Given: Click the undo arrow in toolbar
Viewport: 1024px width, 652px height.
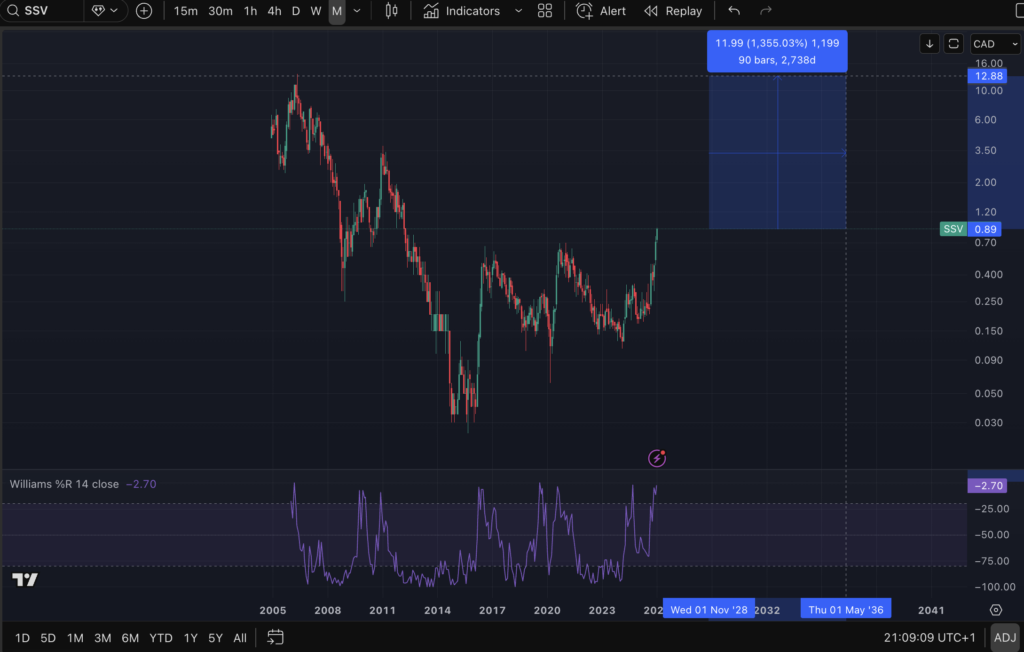Looking at the screenshot, I should coord(734,11).
